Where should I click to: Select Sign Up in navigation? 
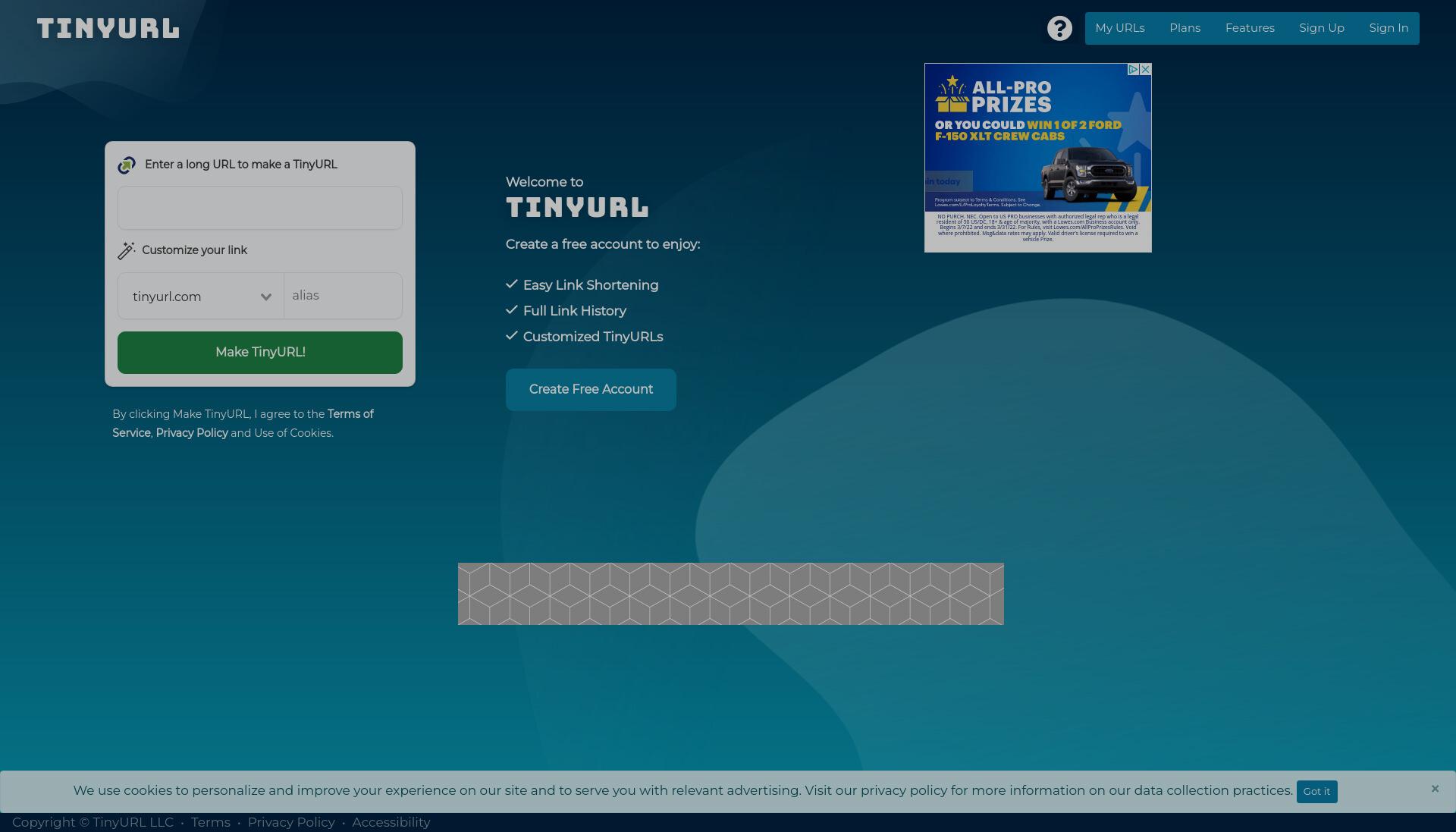coord(1322,28)
